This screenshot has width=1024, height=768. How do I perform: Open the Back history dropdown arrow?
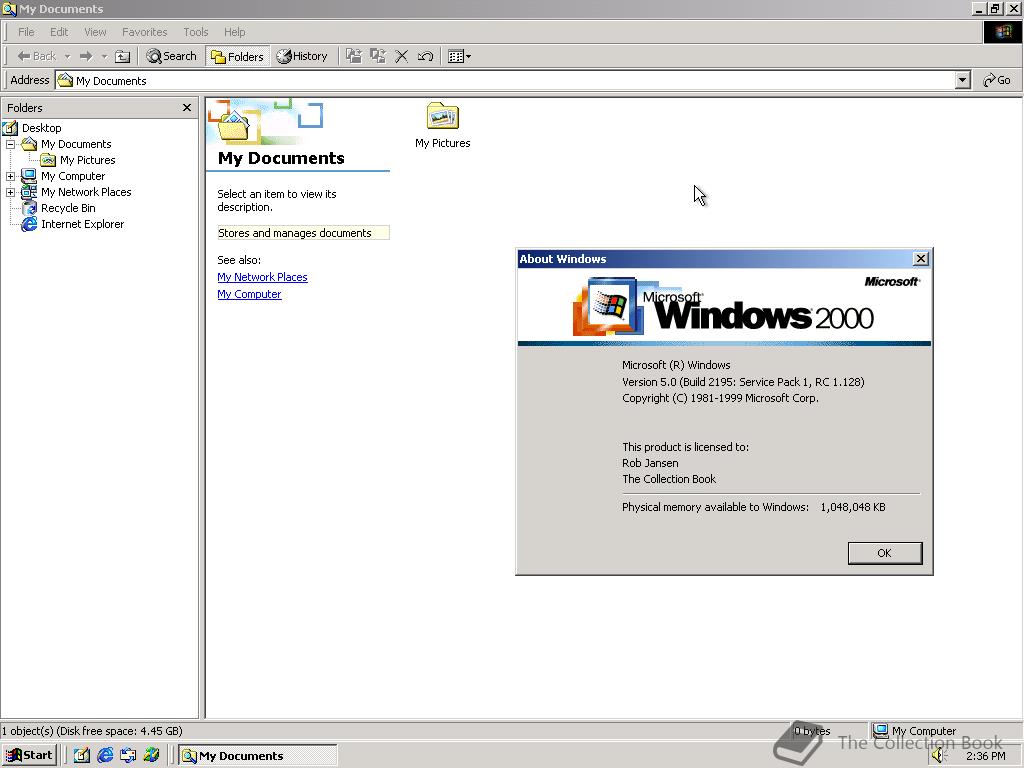(x=67, y=56)
